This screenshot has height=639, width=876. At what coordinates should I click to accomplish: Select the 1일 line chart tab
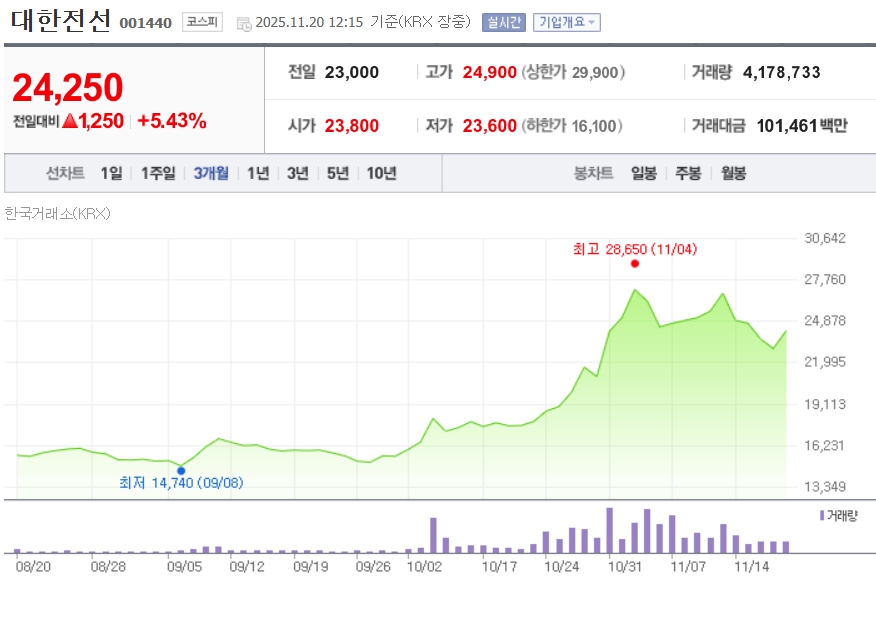(x=111, y=173)
